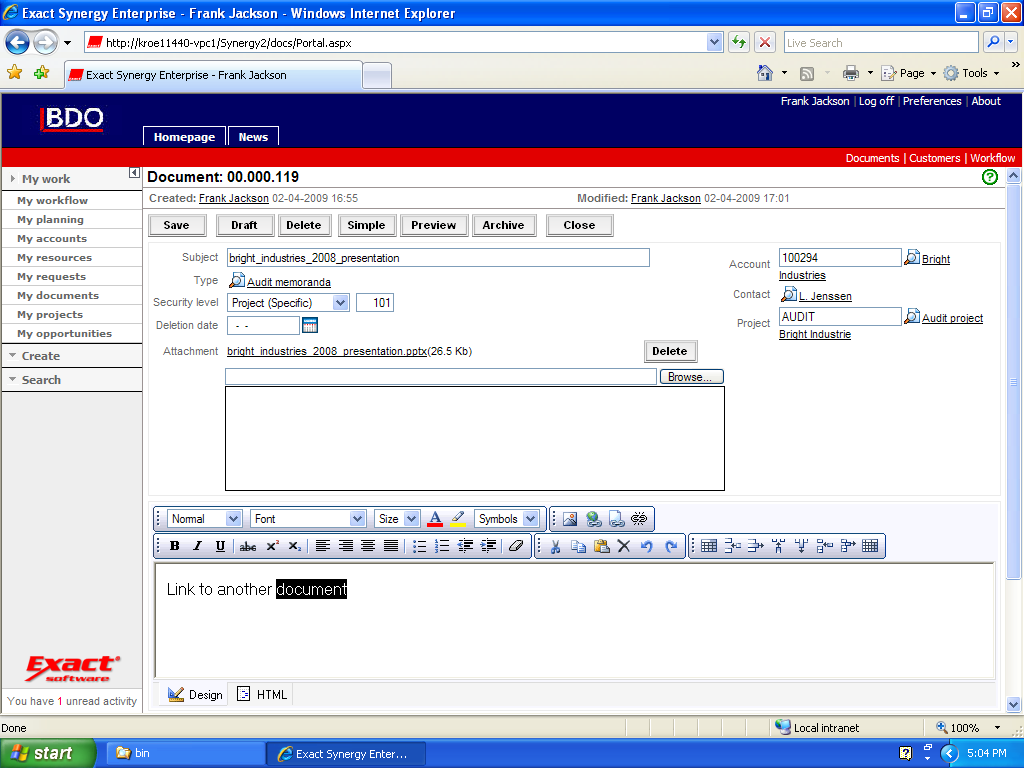
Task: Click the Project code field AUDIT
Action: (x=840, y=316)
